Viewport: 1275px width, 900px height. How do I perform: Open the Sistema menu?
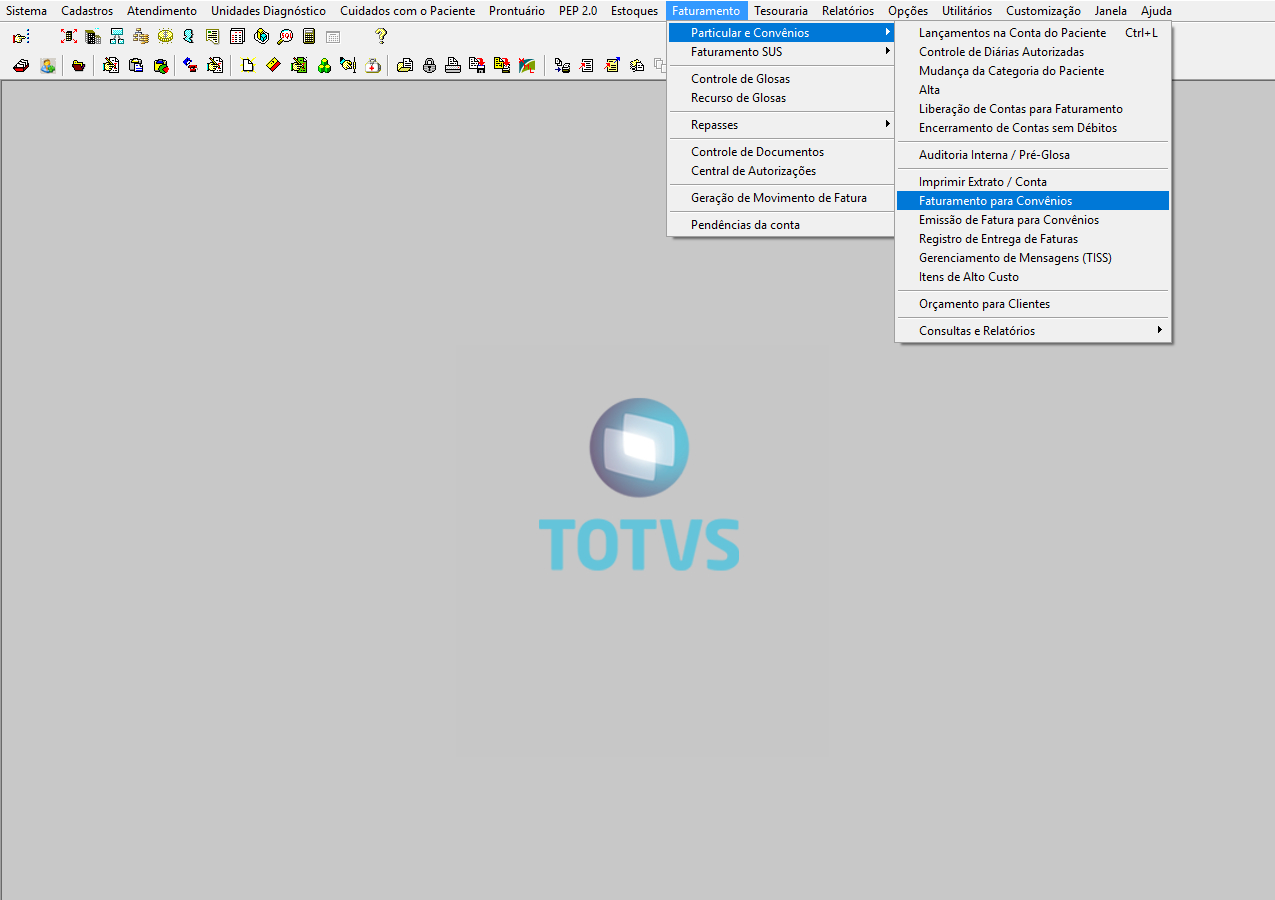coord(26,11)
